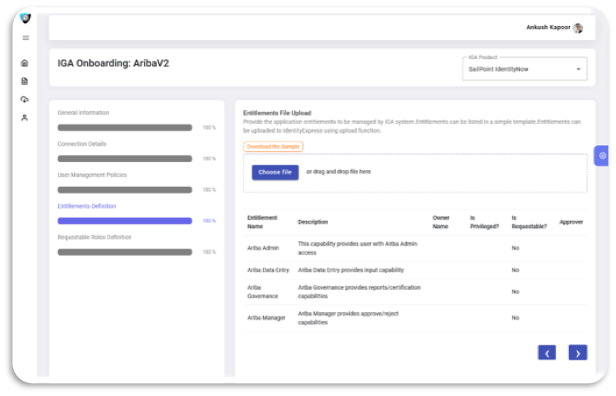Click the General Information progress bar
This screenshot has height=396, width=616.
coord(125,128)
